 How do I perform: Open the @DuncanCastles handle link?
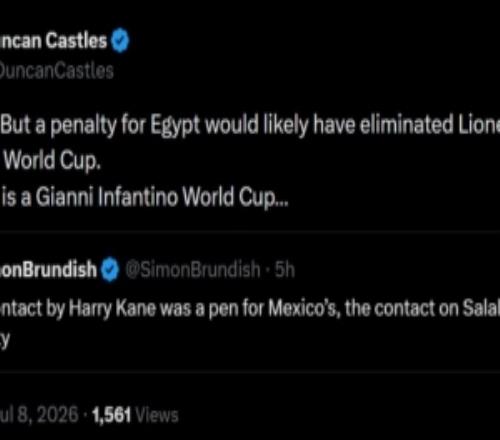57,71
